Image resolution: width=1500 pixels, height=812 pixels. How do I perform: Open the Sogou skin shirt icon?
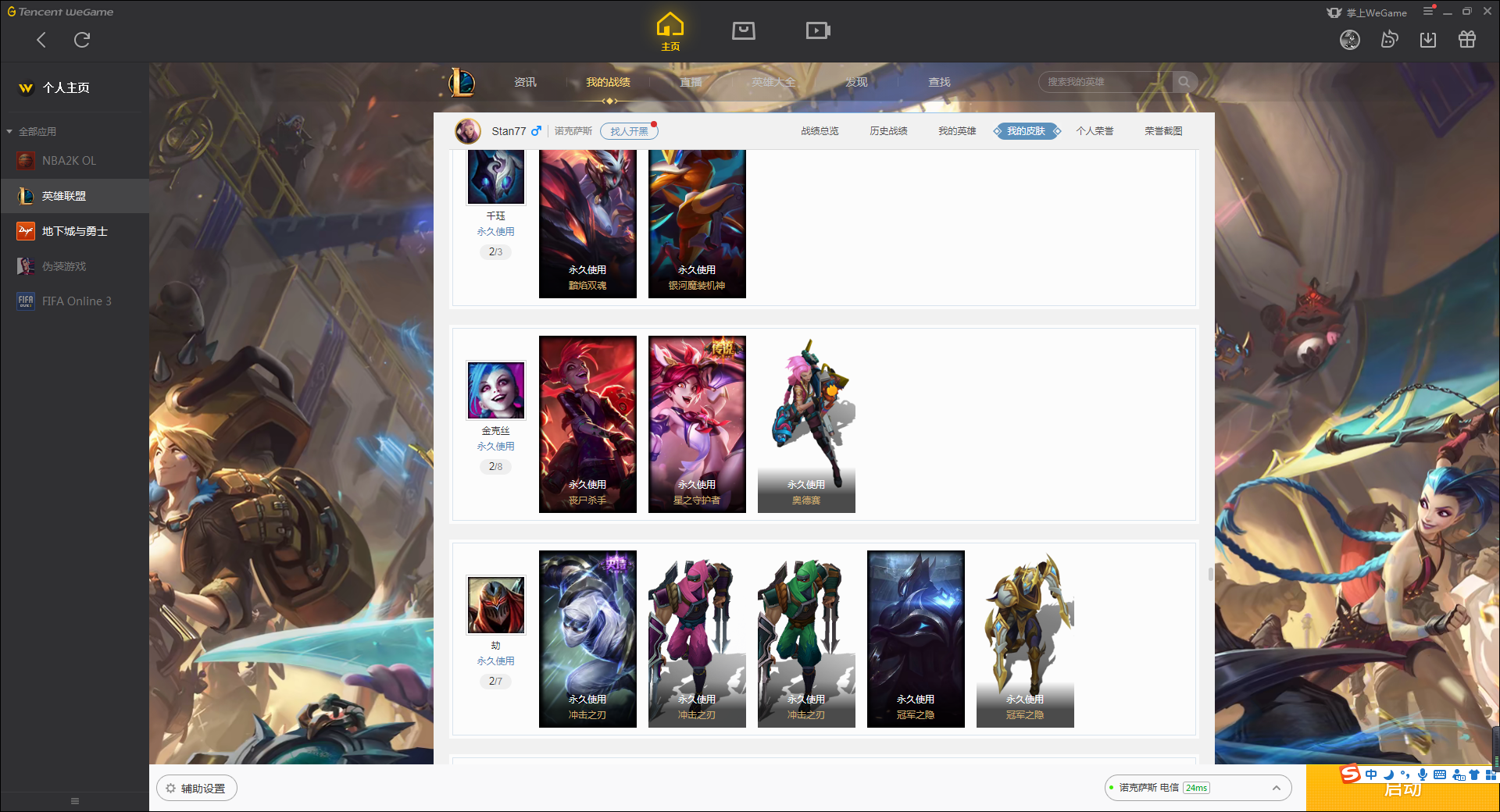[x=1474, y=775]
